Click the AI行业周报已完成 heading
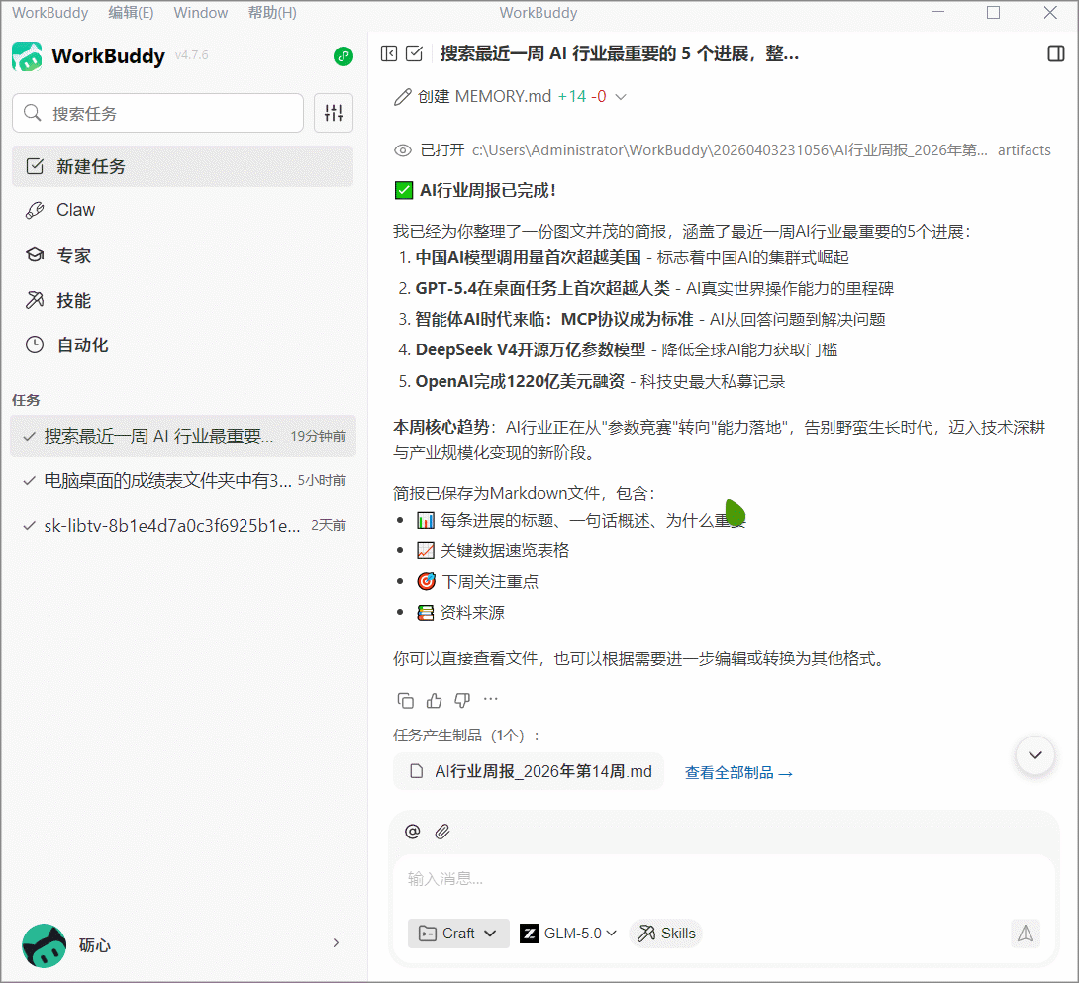This screenshot has height=983, width=1079. [487, 191]
